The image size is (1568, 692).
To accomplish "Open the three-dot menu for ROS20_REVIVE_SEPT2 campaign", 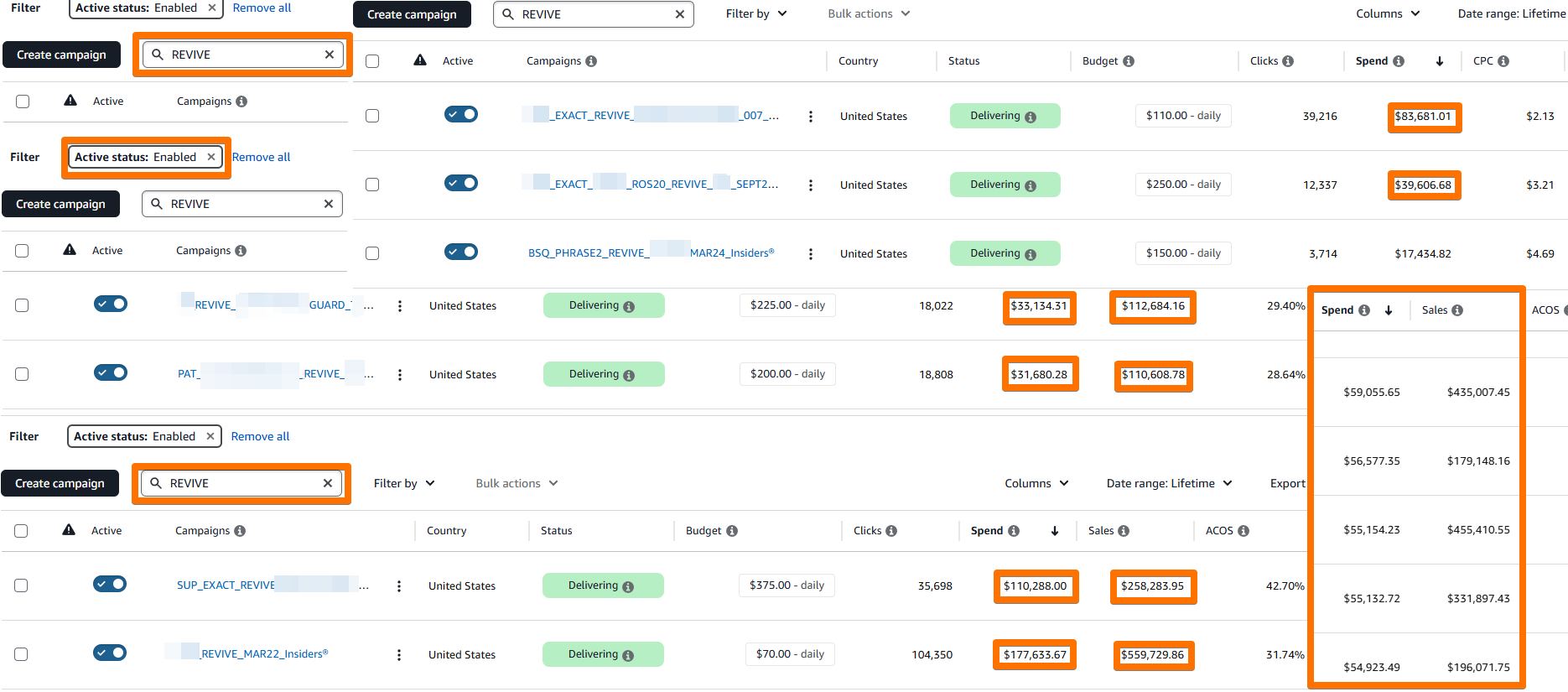I will click(810, 185).
